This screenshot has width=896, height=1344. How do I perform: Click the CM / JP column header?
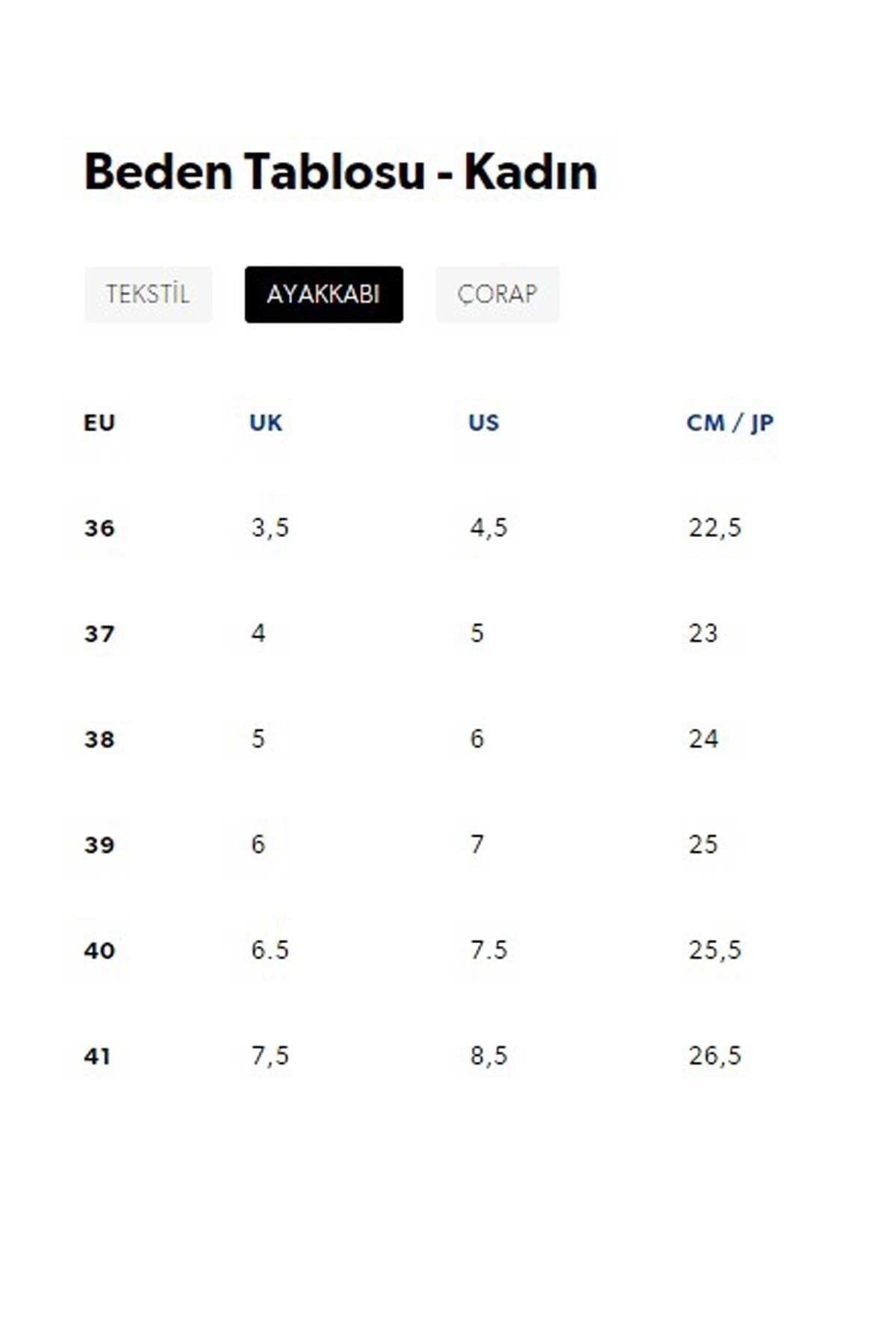click(729, 423)
